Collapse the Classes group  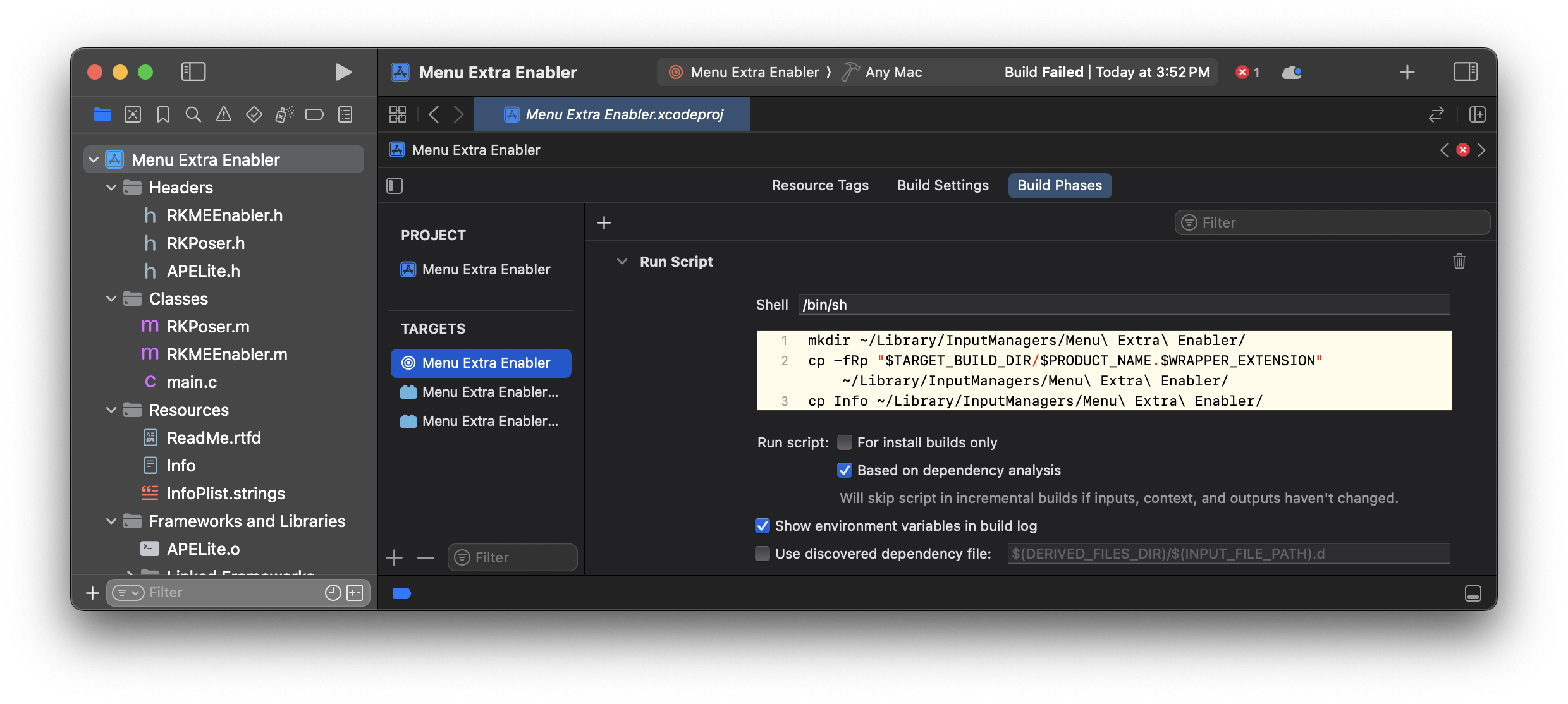click(111, 299)
